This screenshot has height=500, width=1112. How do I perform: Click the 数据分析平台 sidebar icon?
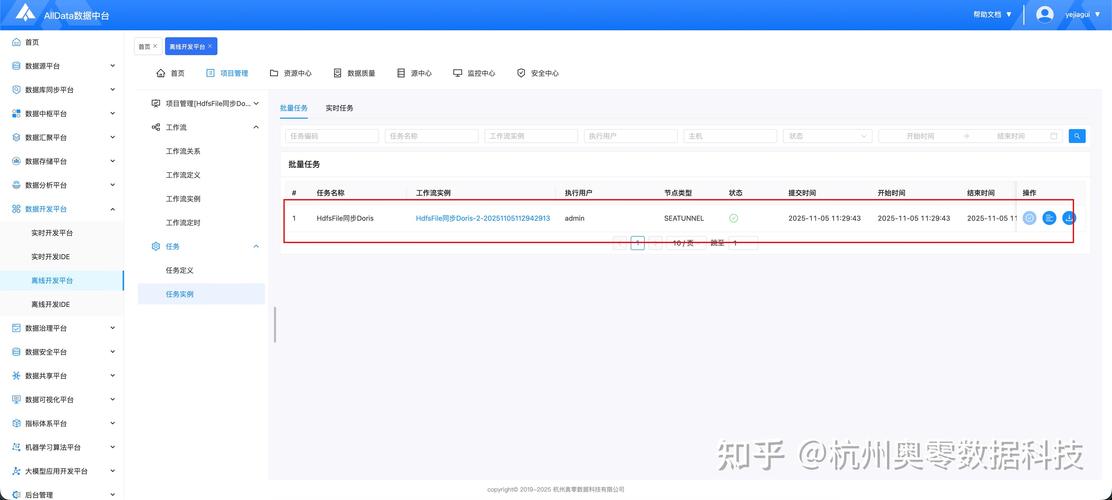(x=16, y=185)
